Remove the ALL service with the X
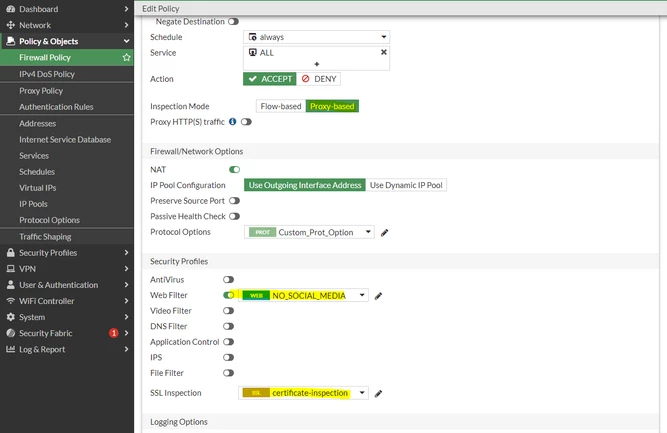Image resolution: width=667 pixels, height=433 pixels. tap(384, 52)
